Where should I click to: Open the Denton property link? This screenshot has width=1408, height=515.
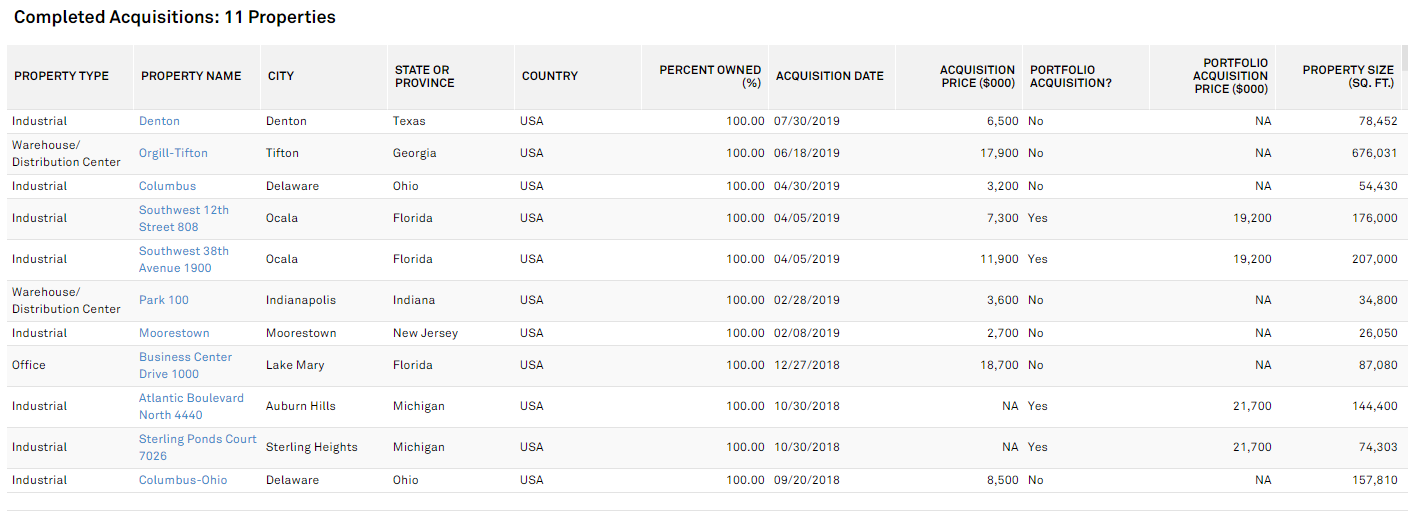click(159, 121)
